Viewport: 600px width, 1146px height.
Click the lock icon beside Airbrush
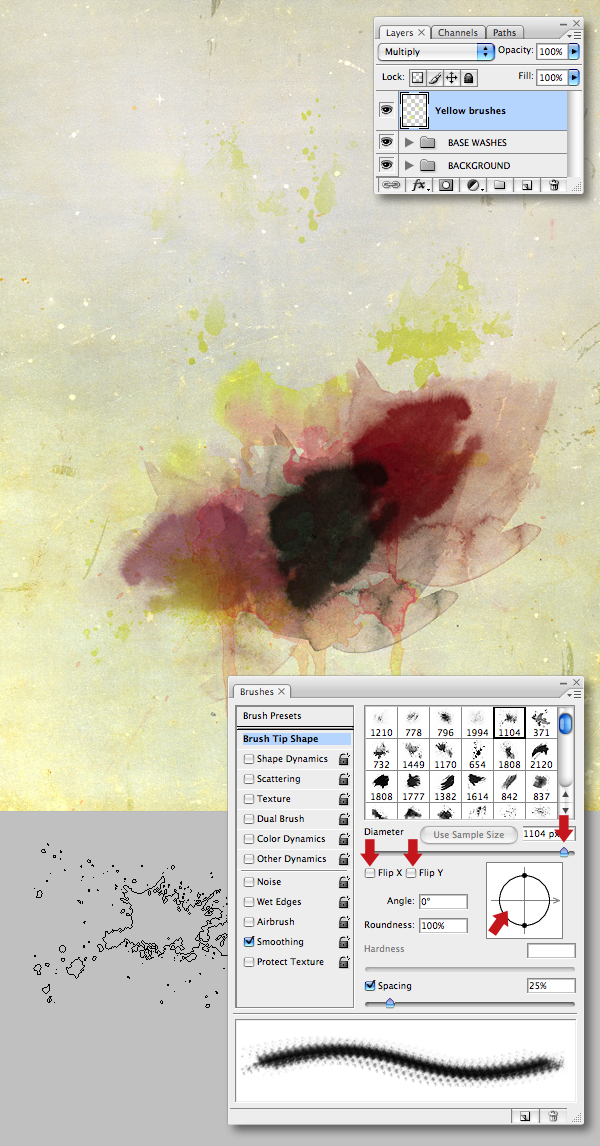[x=343, y=922]
